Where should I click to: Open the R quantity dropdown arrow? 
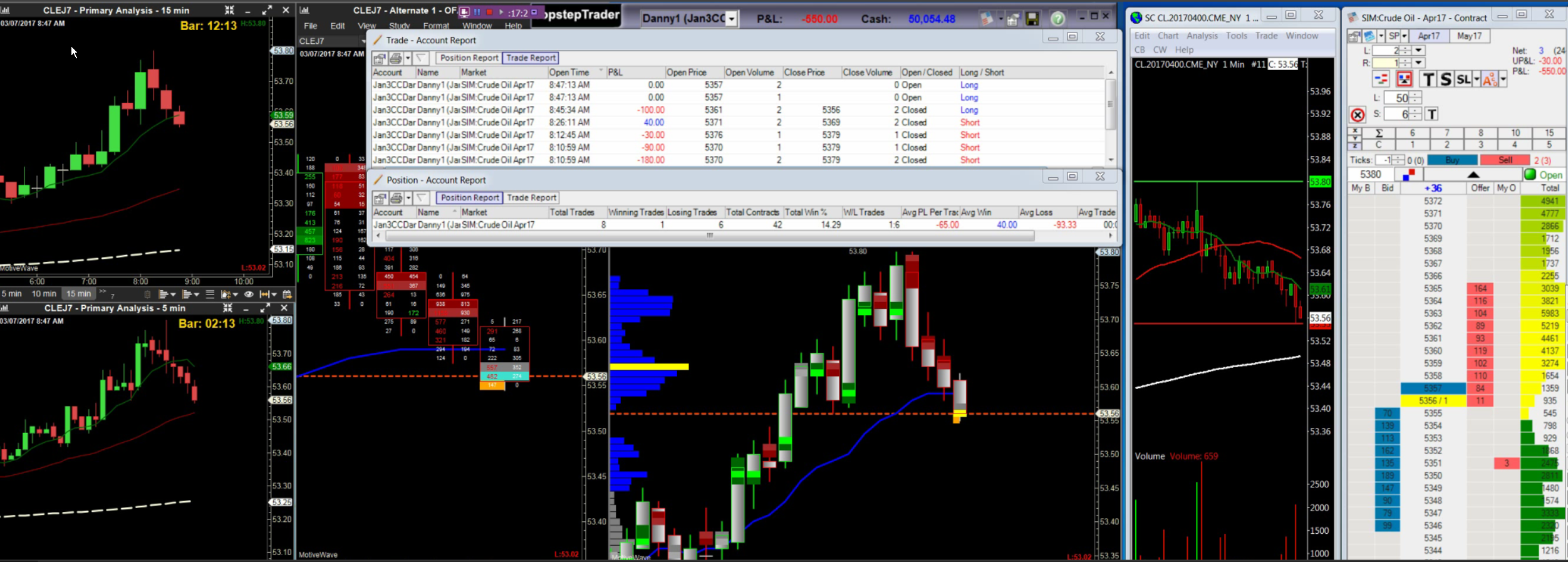click(1419, 63)
